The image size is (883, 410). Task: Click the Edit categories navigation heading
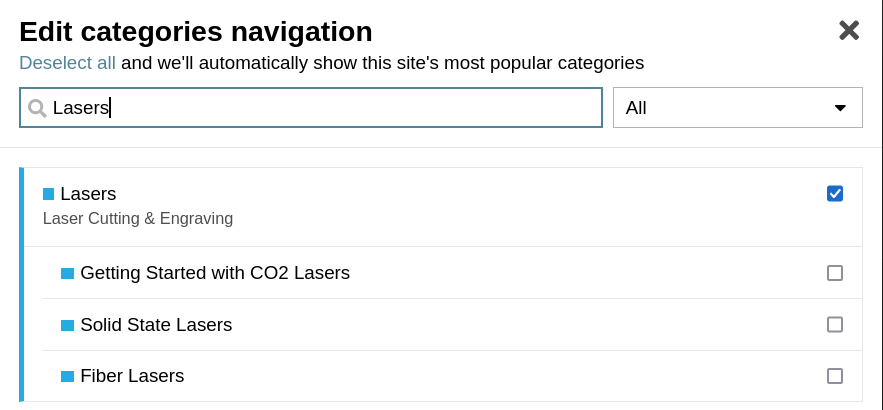coord(196,32)
